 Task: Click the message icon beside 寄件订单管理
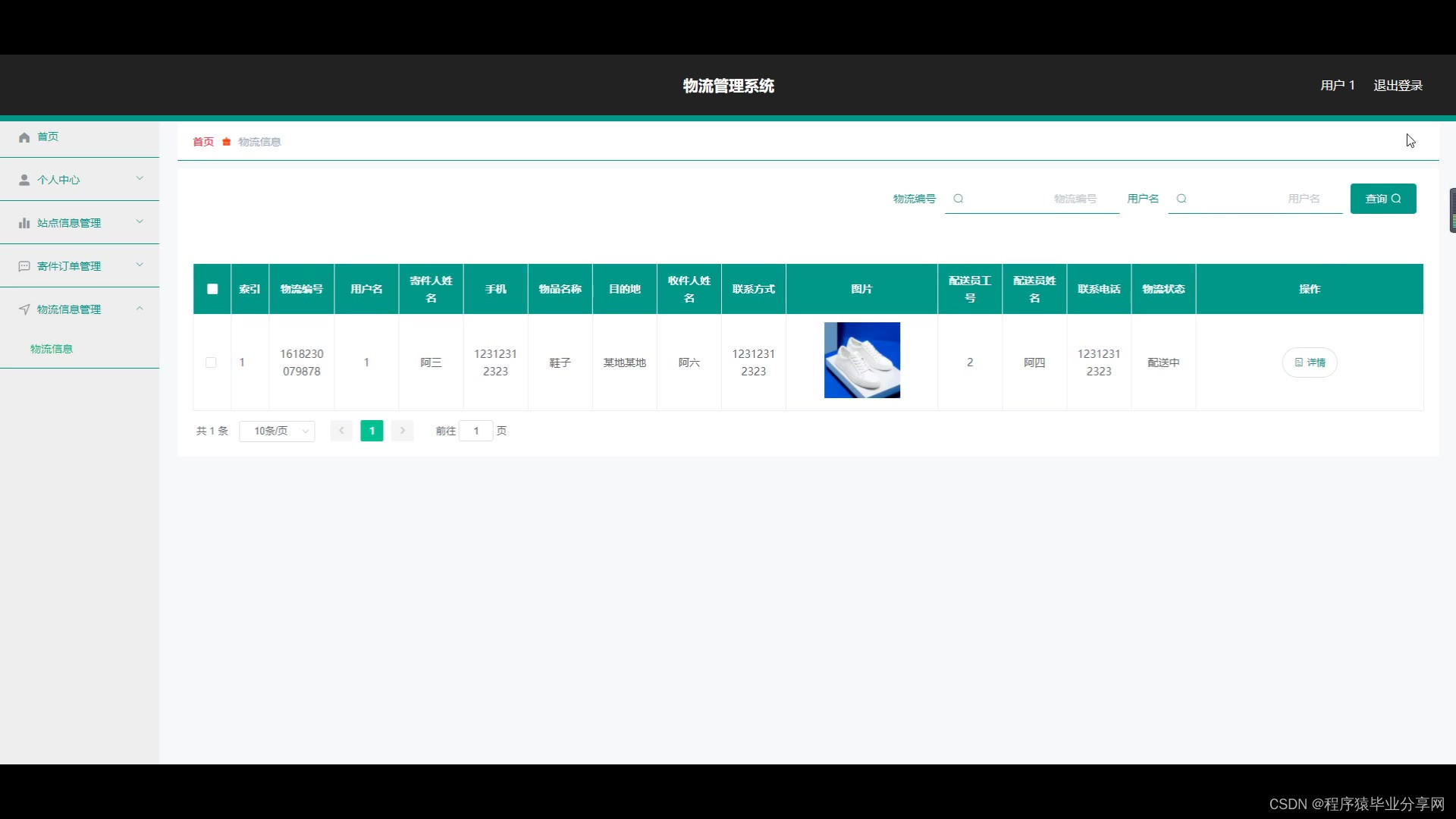pyautogui.click(x=24, y=266)
